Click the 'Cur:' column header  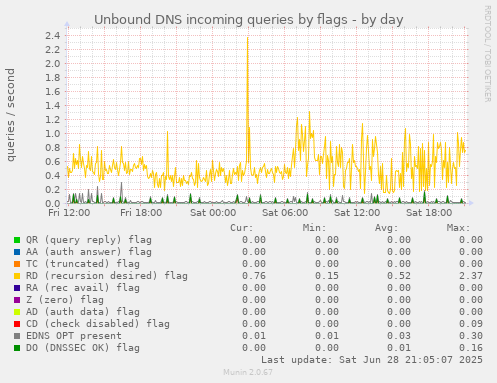pyautogui.click(x=242, y=228)
